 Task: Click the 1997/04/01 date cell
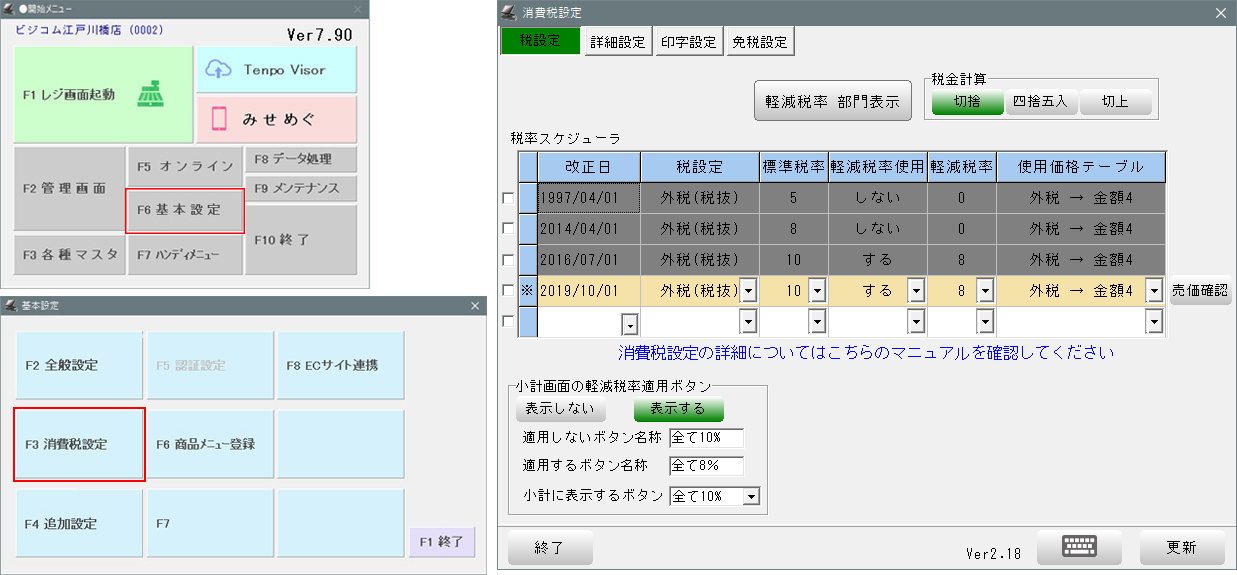pos(589,198)
